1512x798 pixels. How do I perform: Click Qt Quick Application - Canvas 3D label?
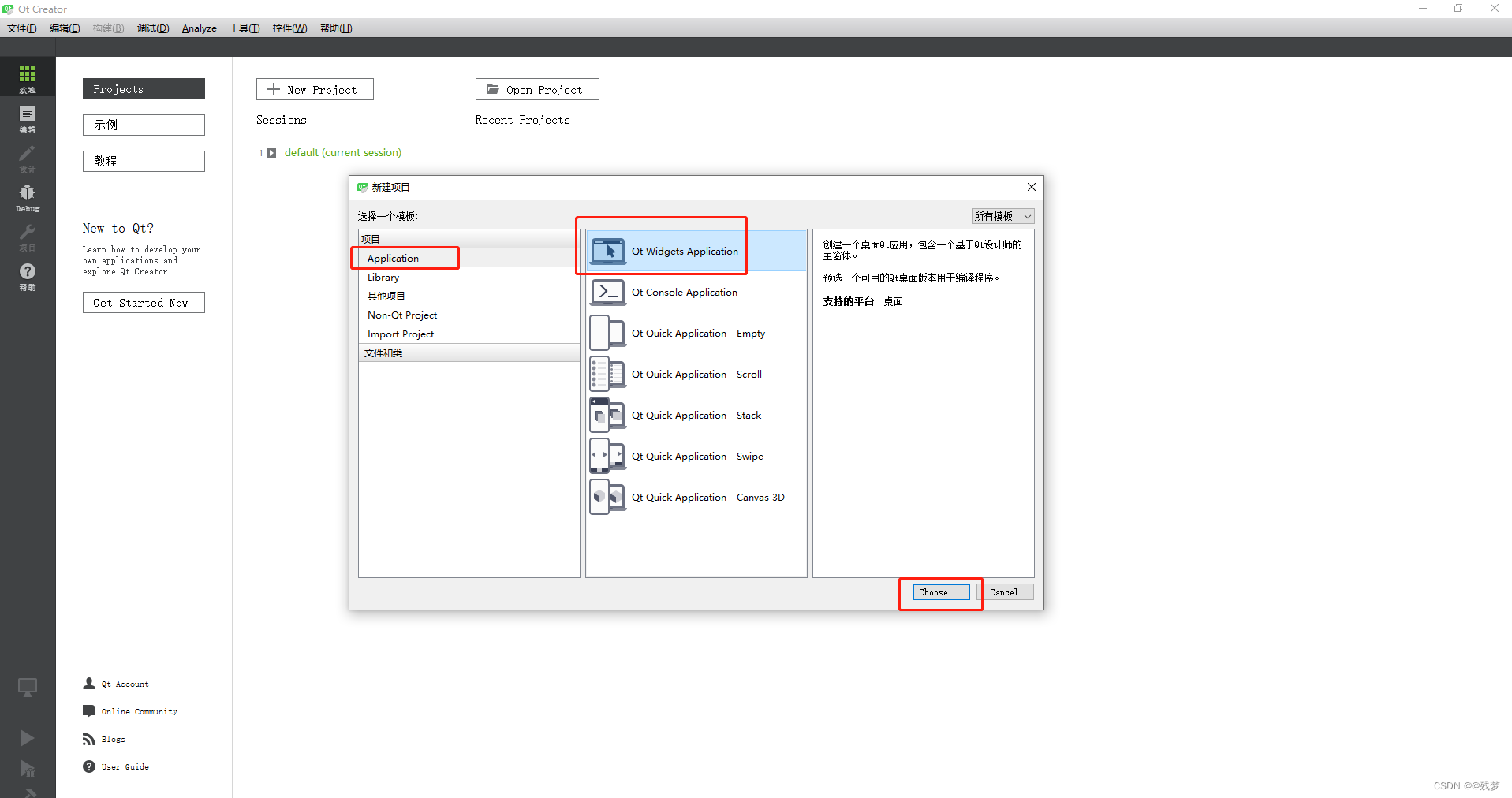(708, 498)
